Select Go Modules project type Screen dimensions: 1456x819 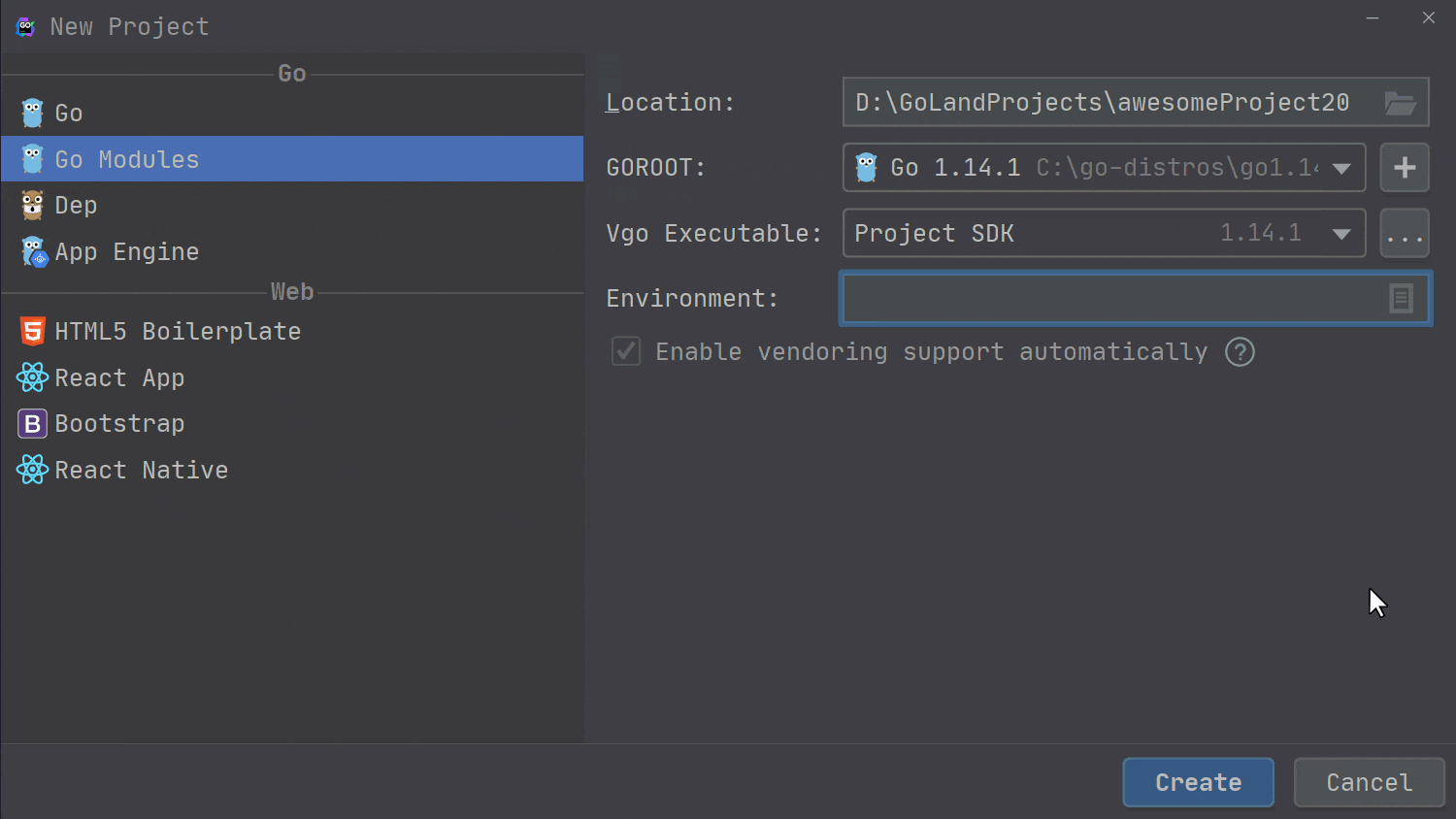pyautogui.click(x=126, y=159)
